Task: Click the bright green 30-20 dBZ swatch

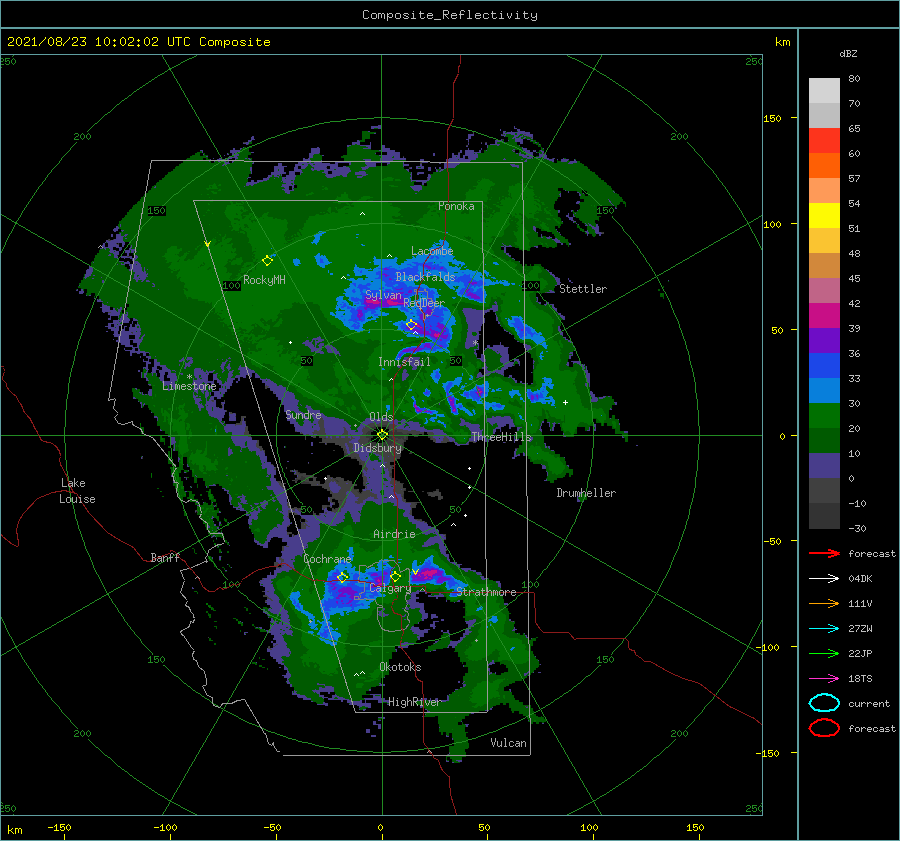Action: [x=824, y=416]
